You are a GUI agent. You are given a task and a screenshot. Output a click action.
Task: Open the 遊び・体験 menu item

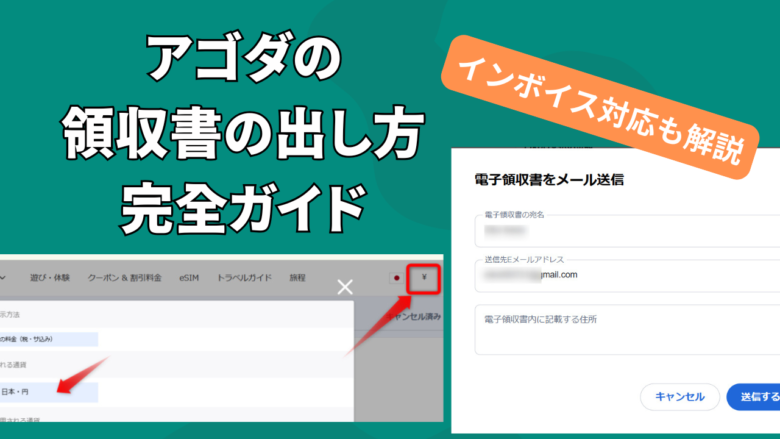point(50,278)
